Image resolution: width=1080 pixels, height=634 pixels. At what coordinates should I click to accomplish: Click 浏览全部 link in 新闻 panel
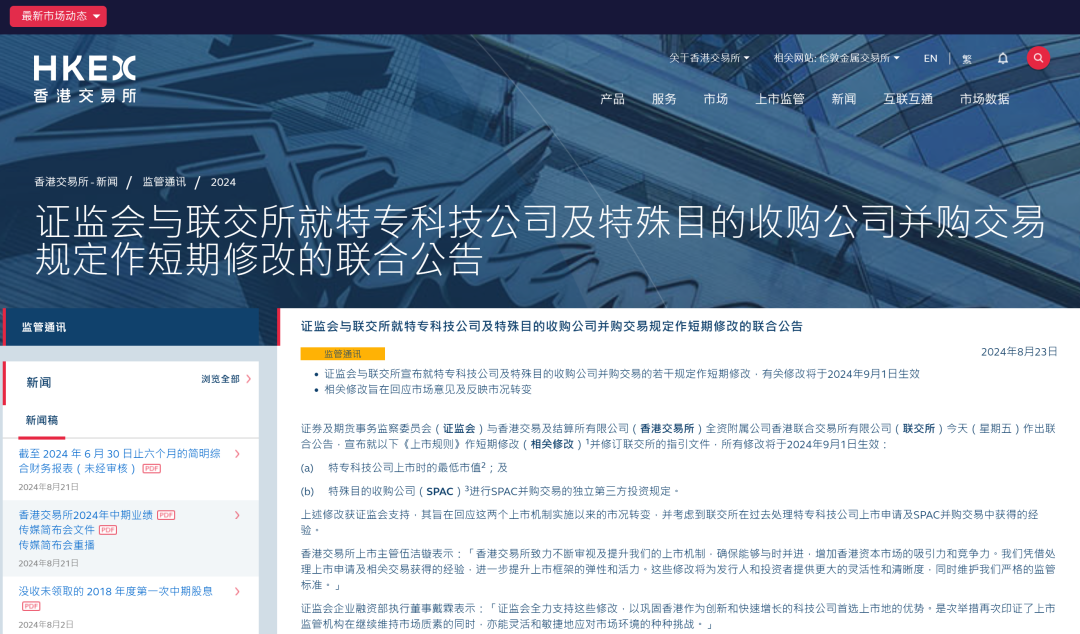coord(220,379)
